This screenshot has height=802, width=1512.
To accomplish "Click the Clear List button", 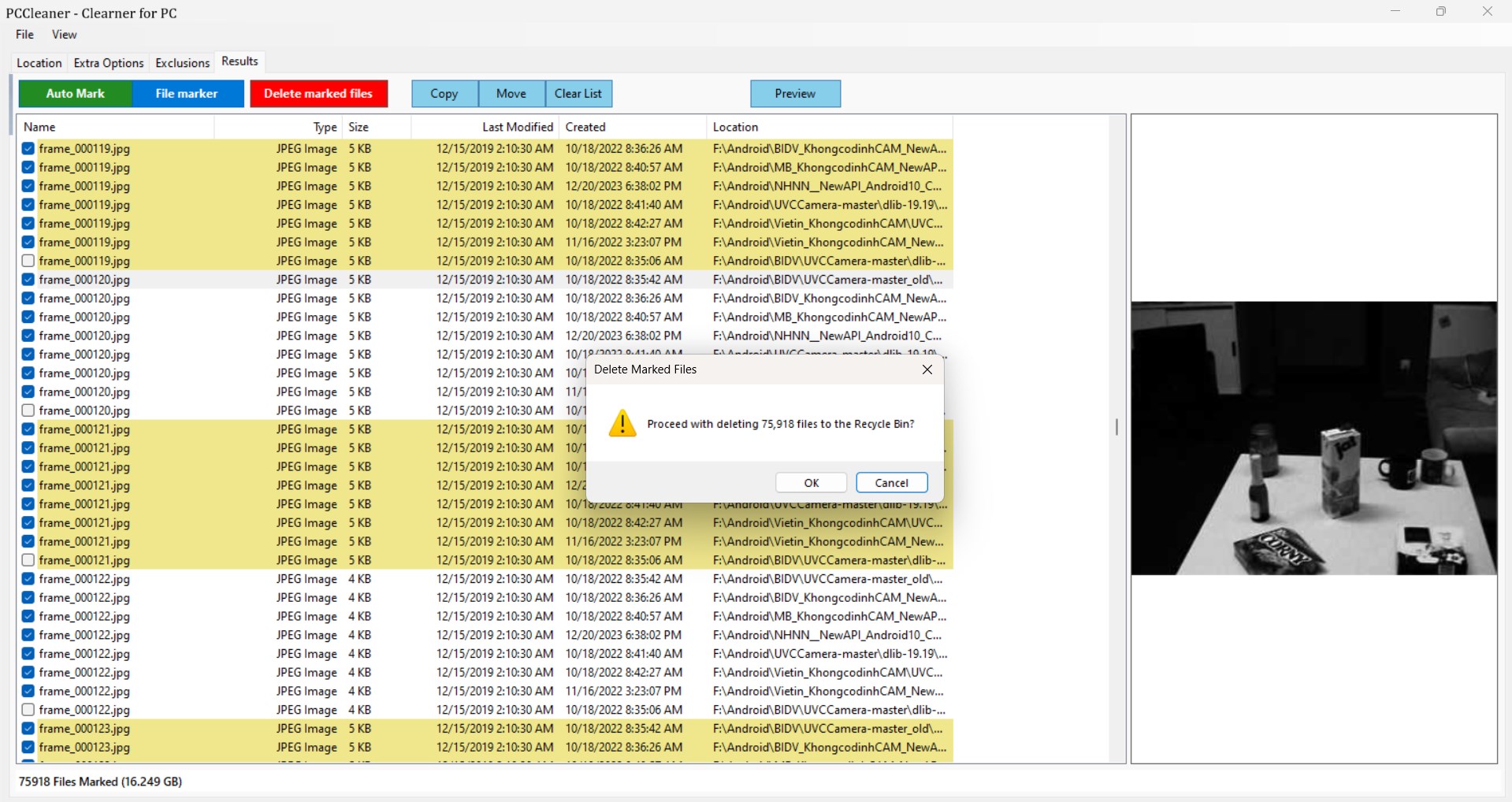I will click(x=578, y=94).
